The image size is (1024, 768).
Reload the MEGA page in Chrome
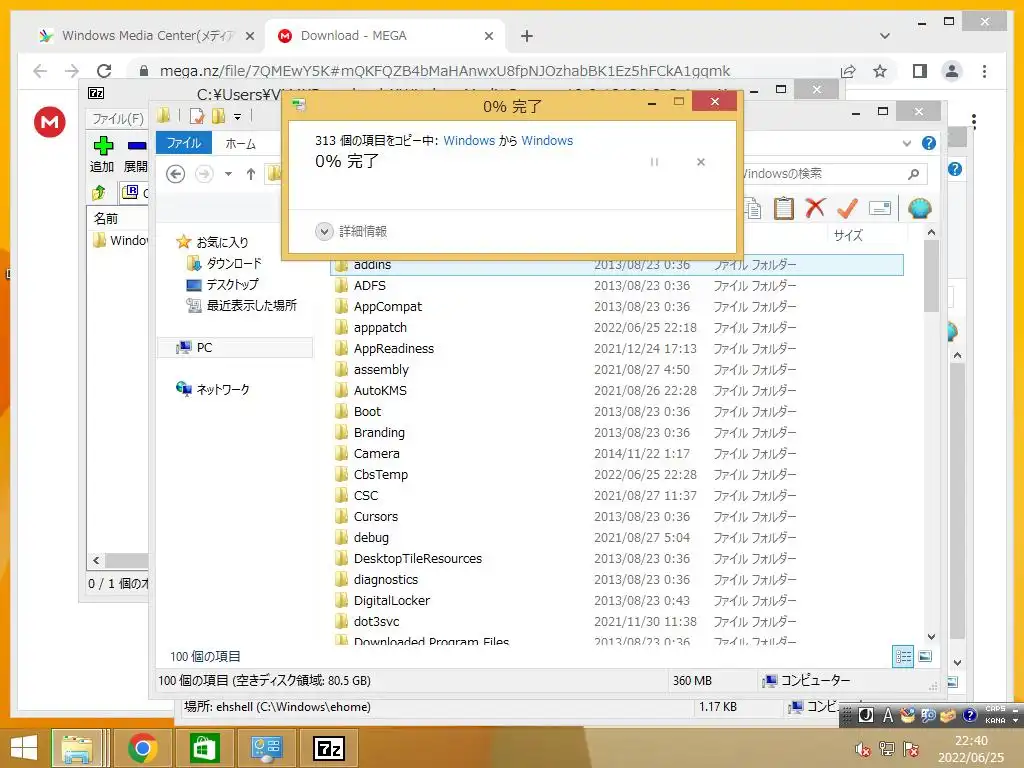pos(104,71)
